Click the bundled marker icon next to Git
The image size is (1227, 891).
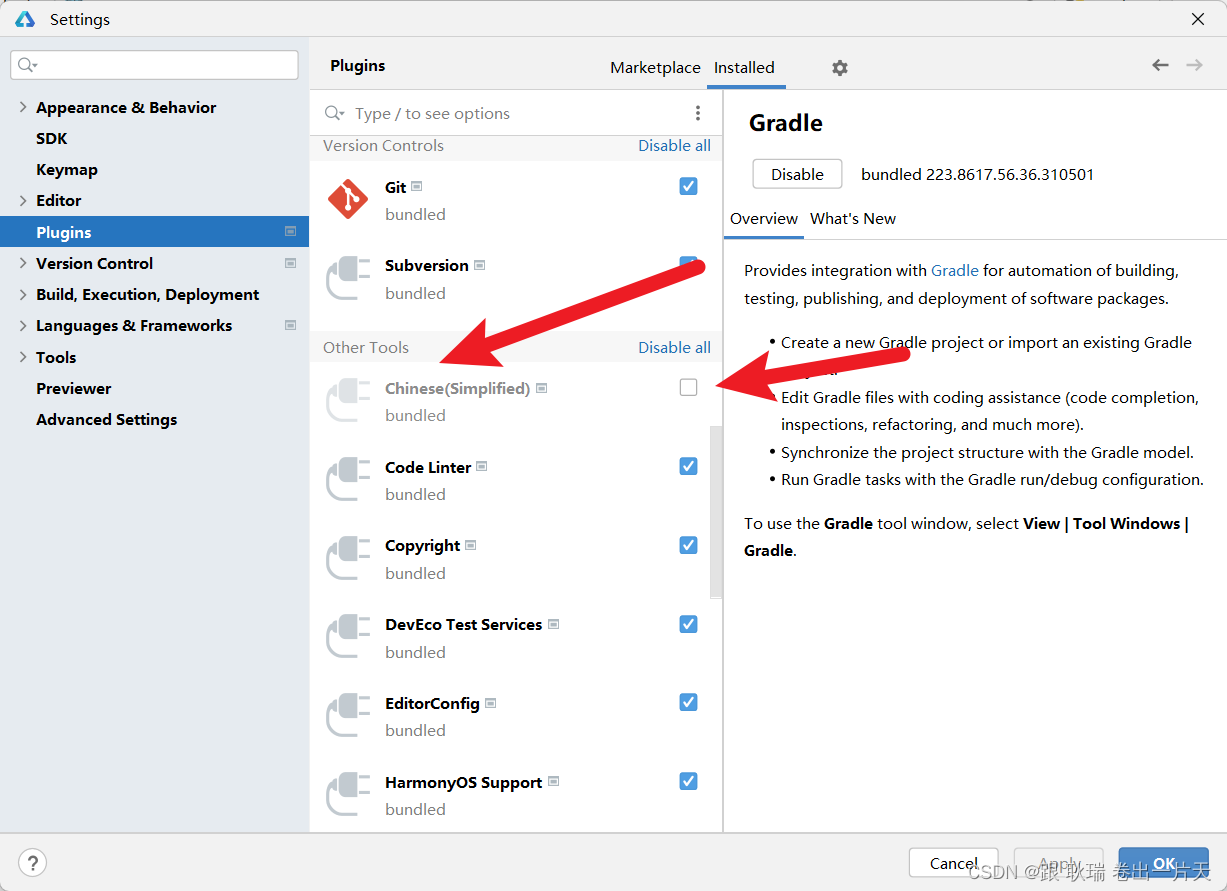417,186
